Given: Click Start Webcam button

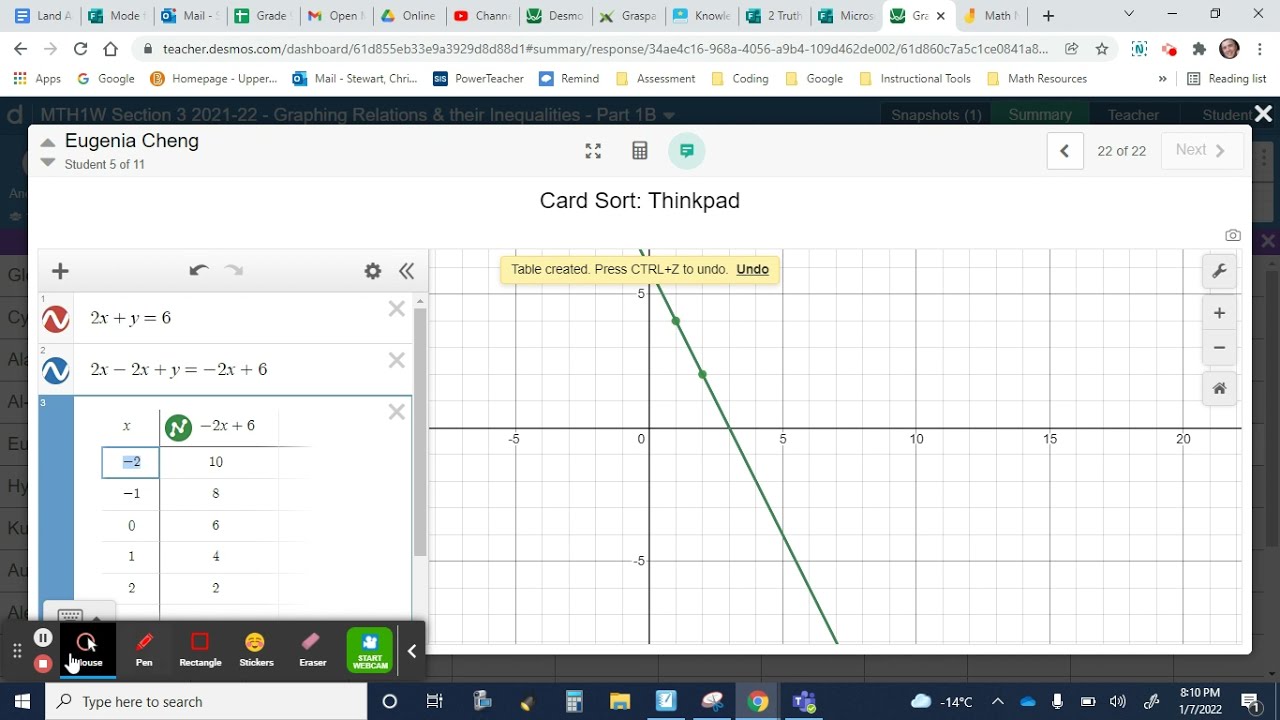Looking at the screenshot, I should point(369,650).
